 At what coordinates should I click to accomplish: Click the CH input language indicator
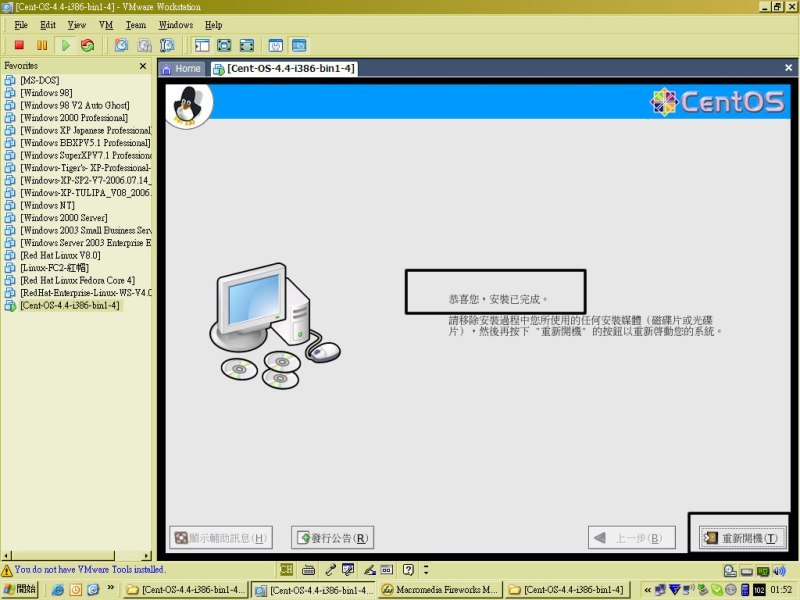pyautogui.click(x=286, y=569)
